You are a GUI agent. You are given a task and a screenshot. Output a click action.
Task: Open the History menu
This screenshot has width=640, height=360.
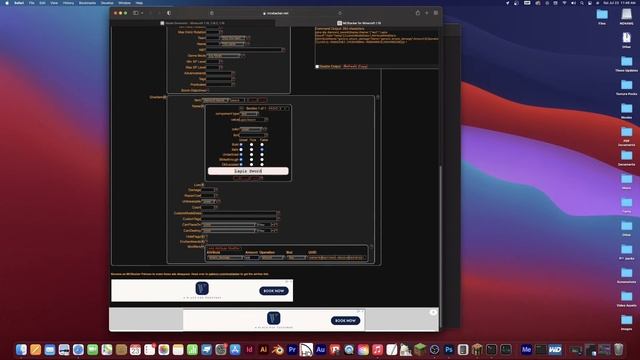click(68, 3)
